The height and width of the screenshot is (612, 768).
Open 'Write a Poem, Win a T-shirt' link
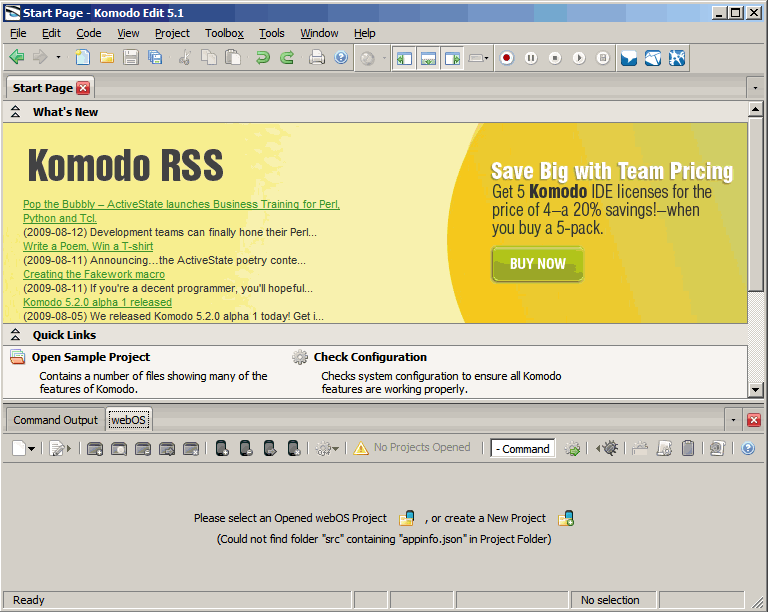pyautogui.click(x=88, y=246)
